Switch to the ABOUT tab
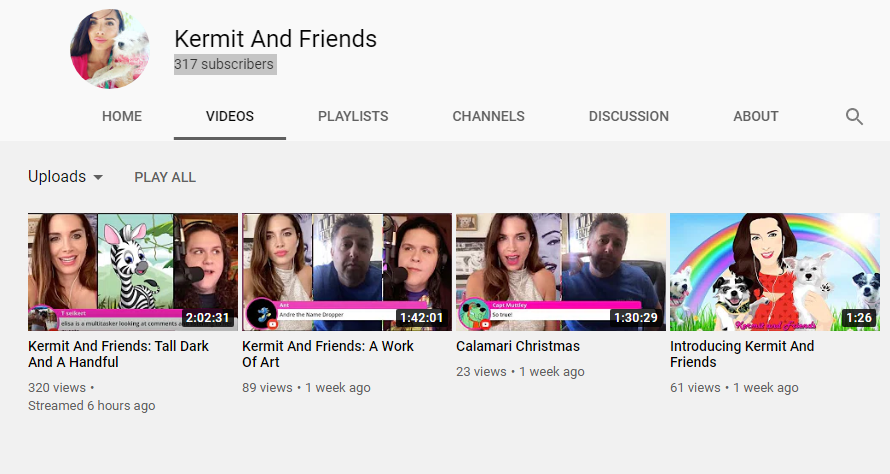Viewport: 890px width, 474px height. 756,116
